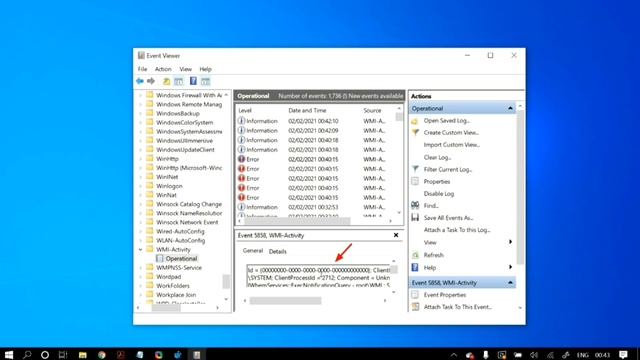640x360 pixels.
Task: Click the Create Custom View funnel icon
Action: tap(415, 133)
